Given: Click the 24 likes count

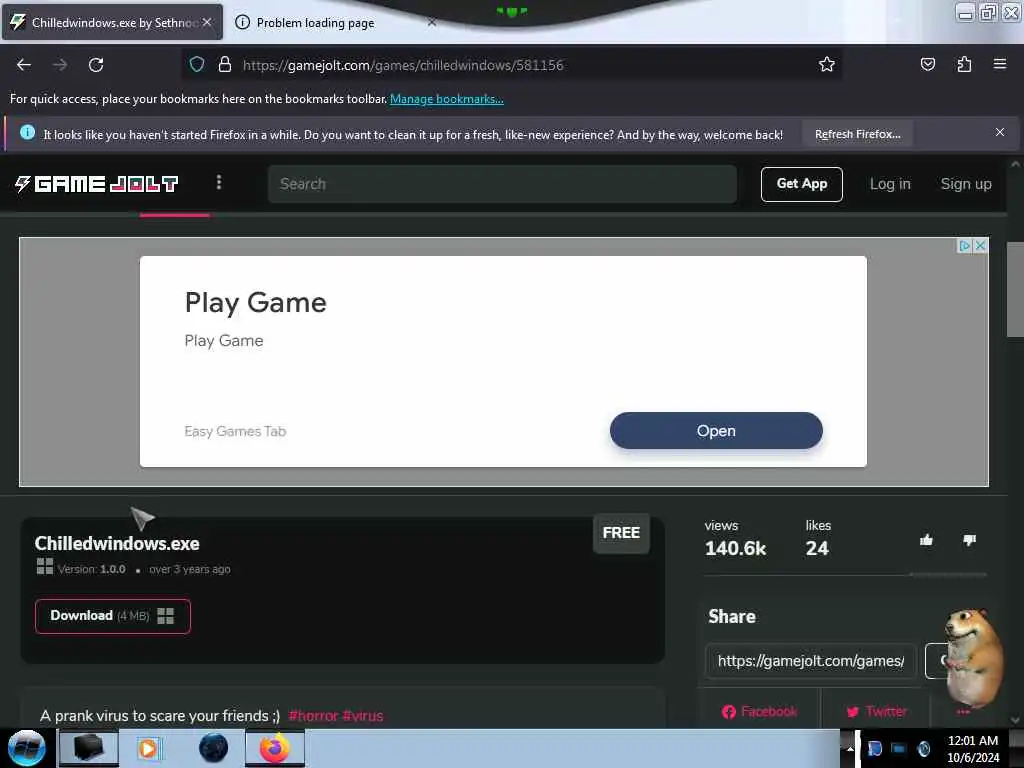Looking at the screenshot, I should tap(817, 549).
